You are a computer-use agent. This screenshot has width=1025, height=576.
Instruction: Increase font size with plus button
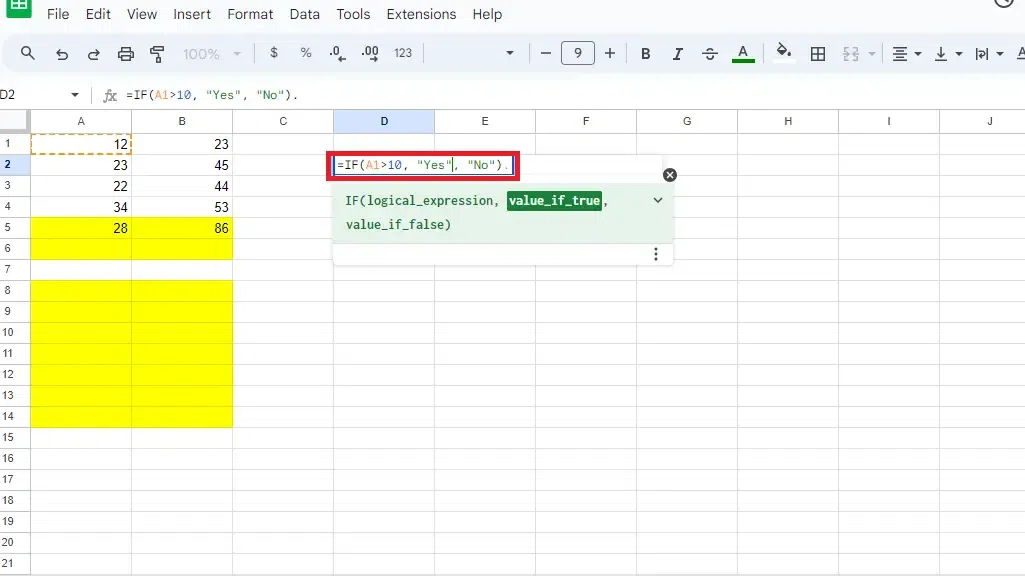610,53
